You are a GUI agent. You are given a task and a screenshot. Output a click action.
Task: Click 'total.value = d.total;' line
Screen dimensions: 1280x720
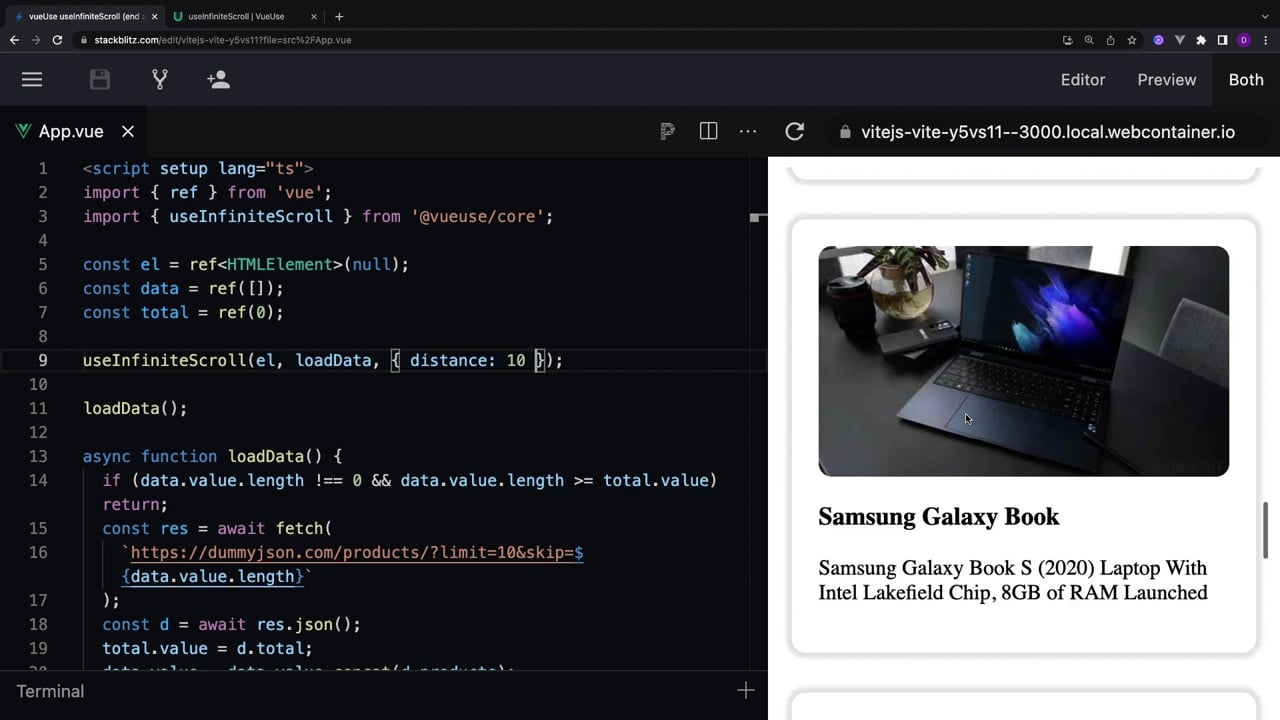click(x=207, y=648)
